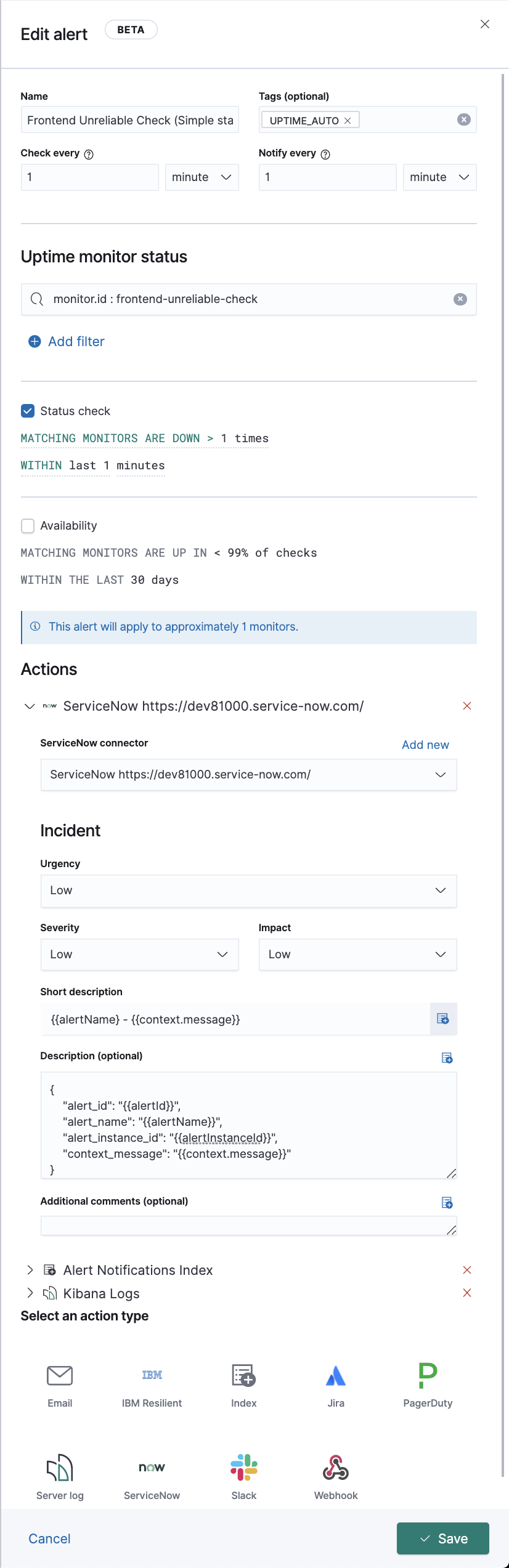This screenshot has width=509, height=1568.
Task: Select the Jira action type
Action: 335,1380
